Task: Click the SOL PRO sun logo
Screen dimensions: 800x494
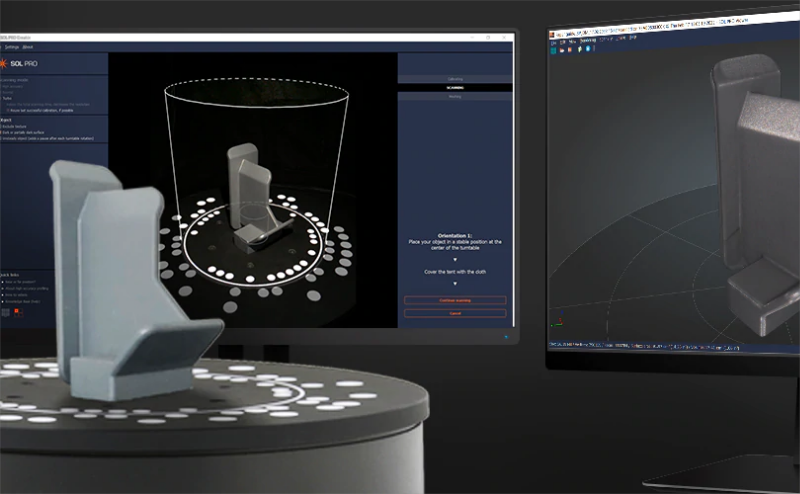Action: click(4, 63)
